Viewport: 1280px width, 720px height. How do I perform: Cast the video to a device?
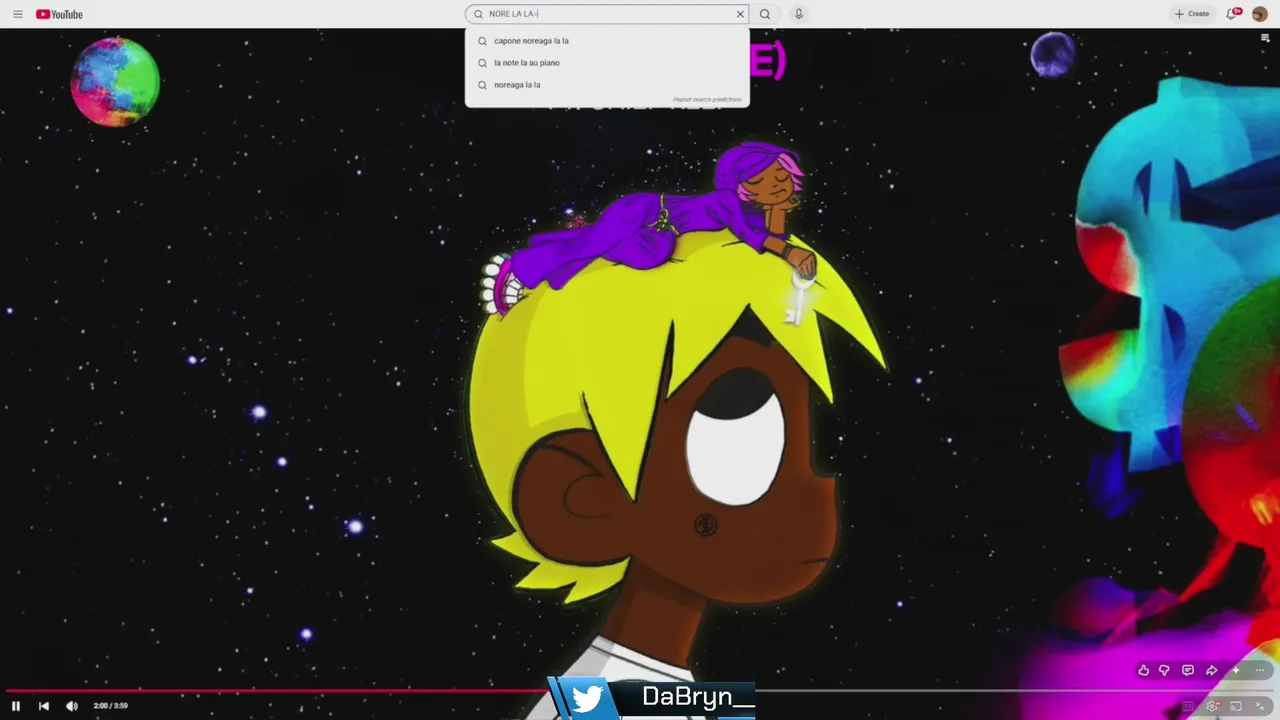pos(1236,706)
